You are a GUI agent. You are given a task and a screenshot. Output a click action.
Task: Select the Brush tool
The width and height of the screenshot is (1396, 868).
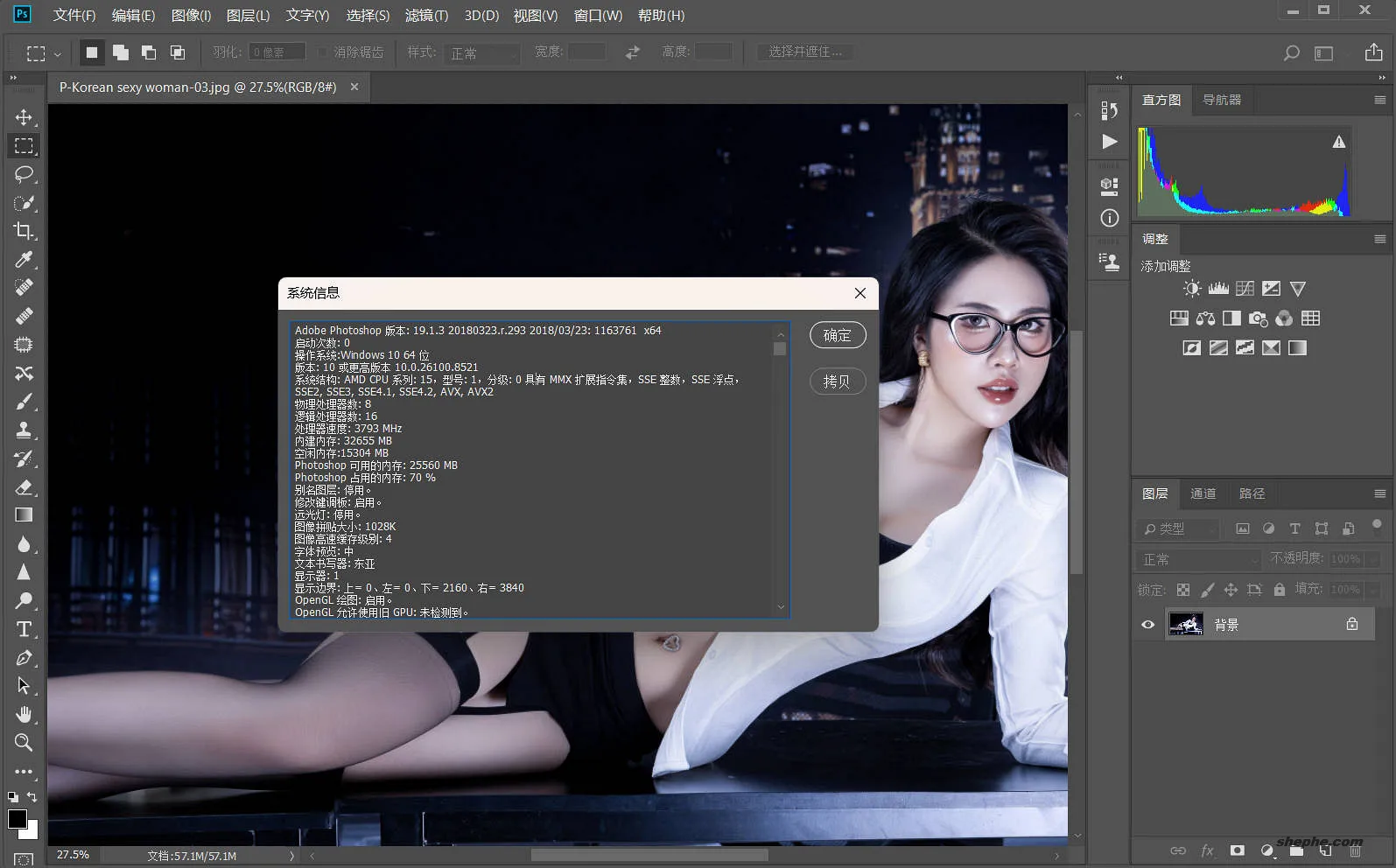tap(24, 402)
